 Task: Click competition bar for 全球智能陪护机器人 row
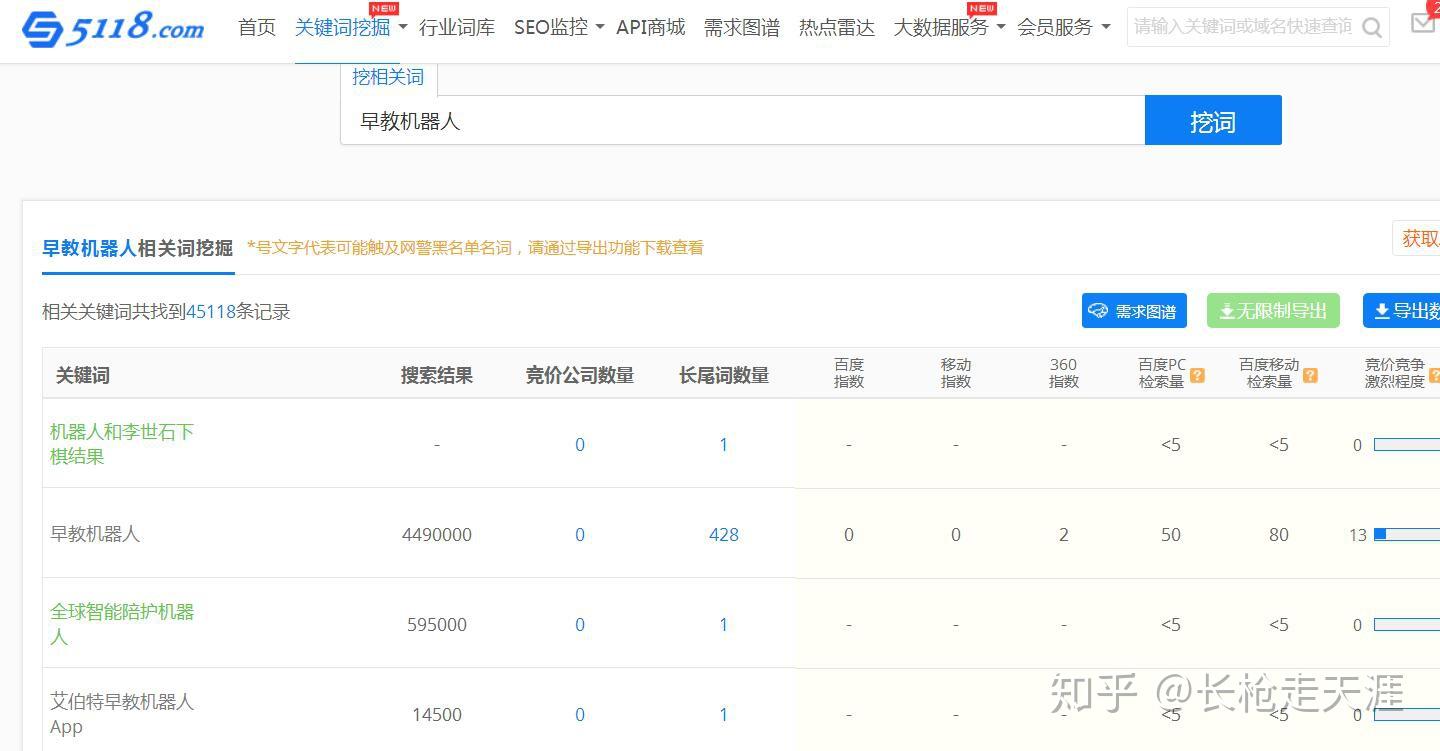(x=1407, y=625)
